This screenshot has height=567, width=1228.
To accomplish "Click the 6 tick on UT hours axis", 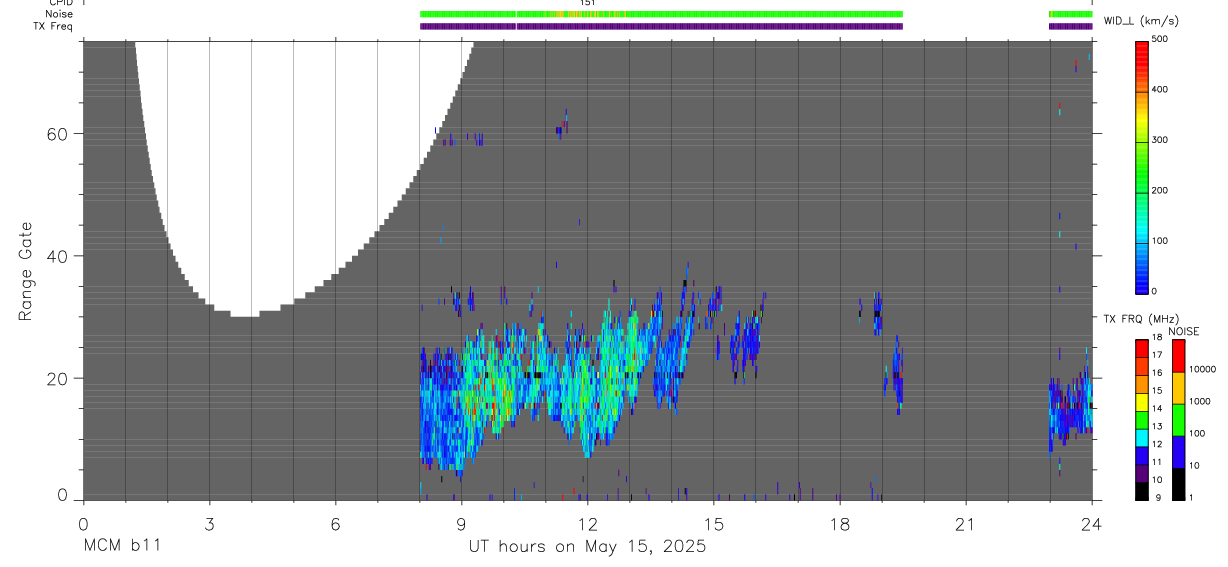I will coord(335,523).
